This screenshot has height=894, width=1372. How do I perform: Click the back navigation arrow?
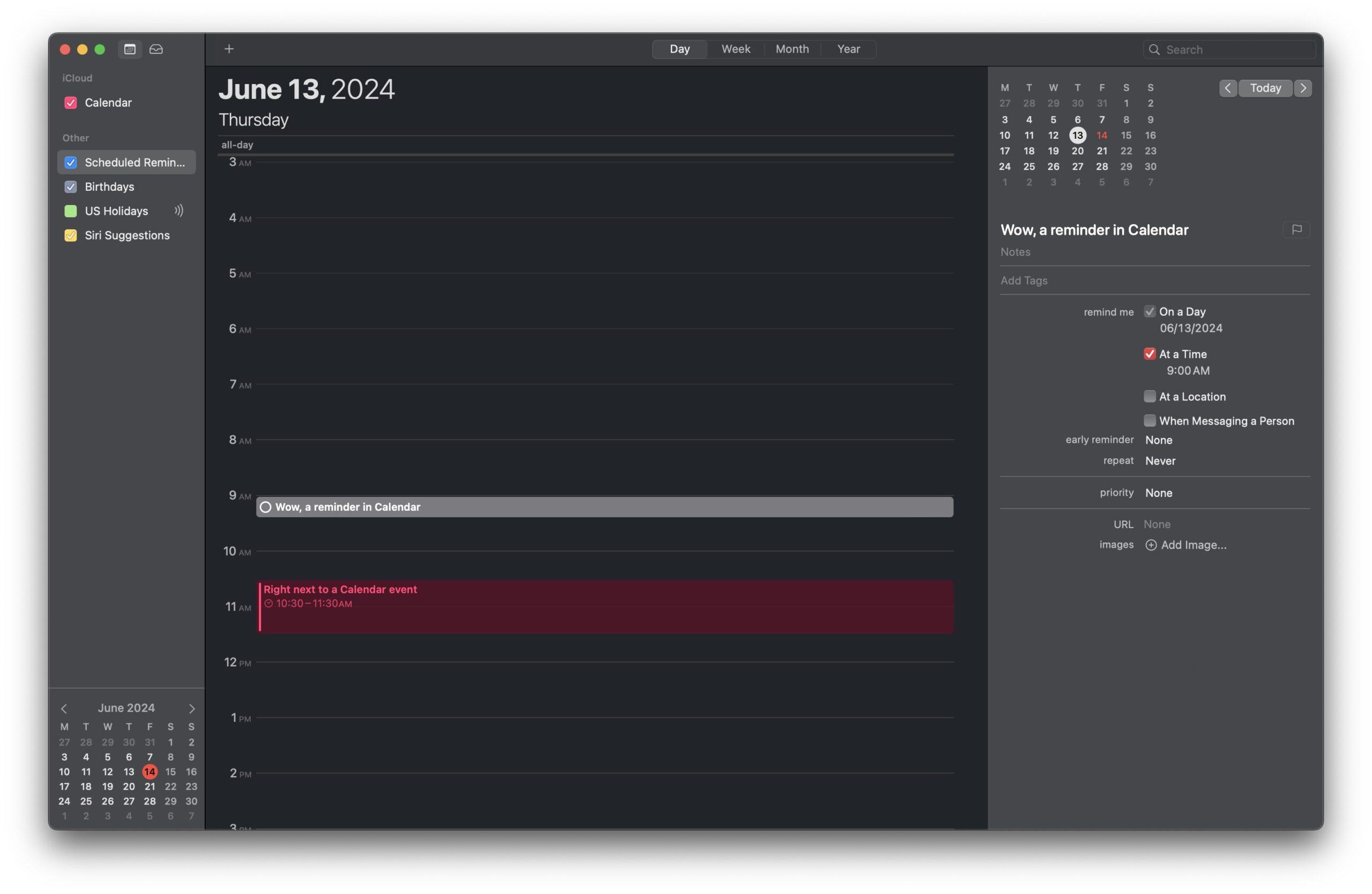pos(1227,88)
